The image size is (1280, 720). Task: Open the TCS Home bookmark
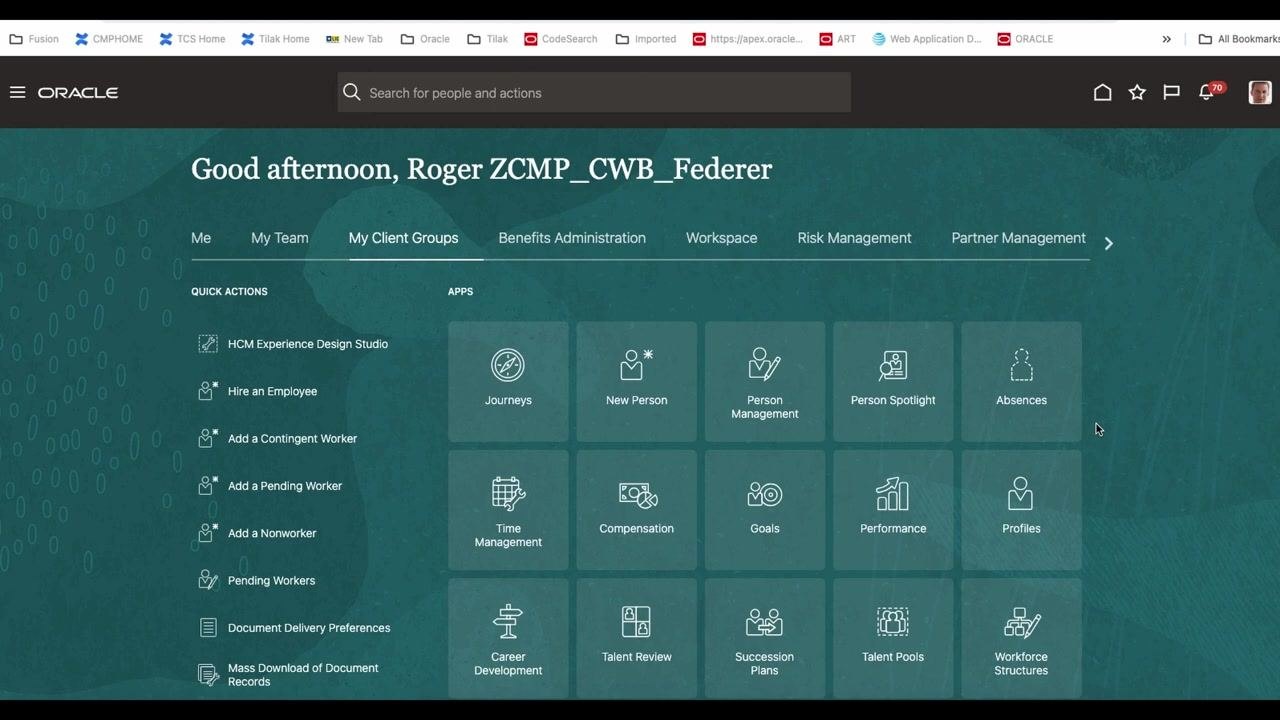click(192, 39)
